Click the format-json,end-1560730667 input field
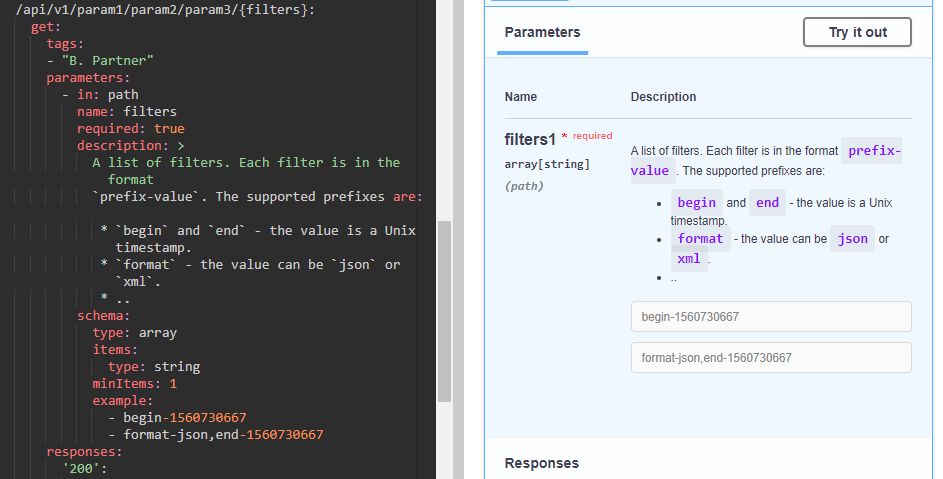943x479 pixels. coord(771,357)
